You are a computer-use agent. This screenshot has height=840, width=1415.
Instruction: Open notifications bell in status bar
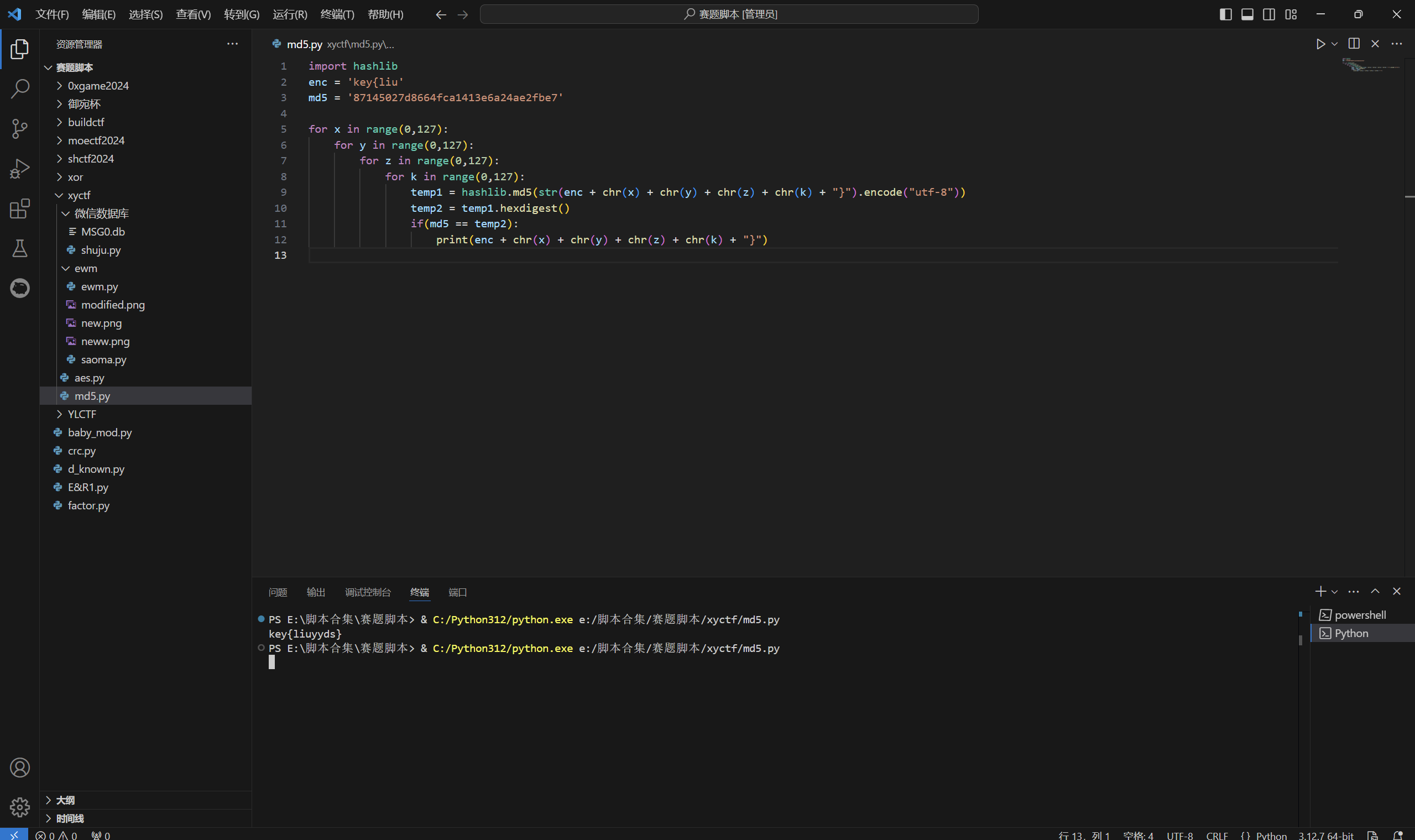coord(1397,836)
